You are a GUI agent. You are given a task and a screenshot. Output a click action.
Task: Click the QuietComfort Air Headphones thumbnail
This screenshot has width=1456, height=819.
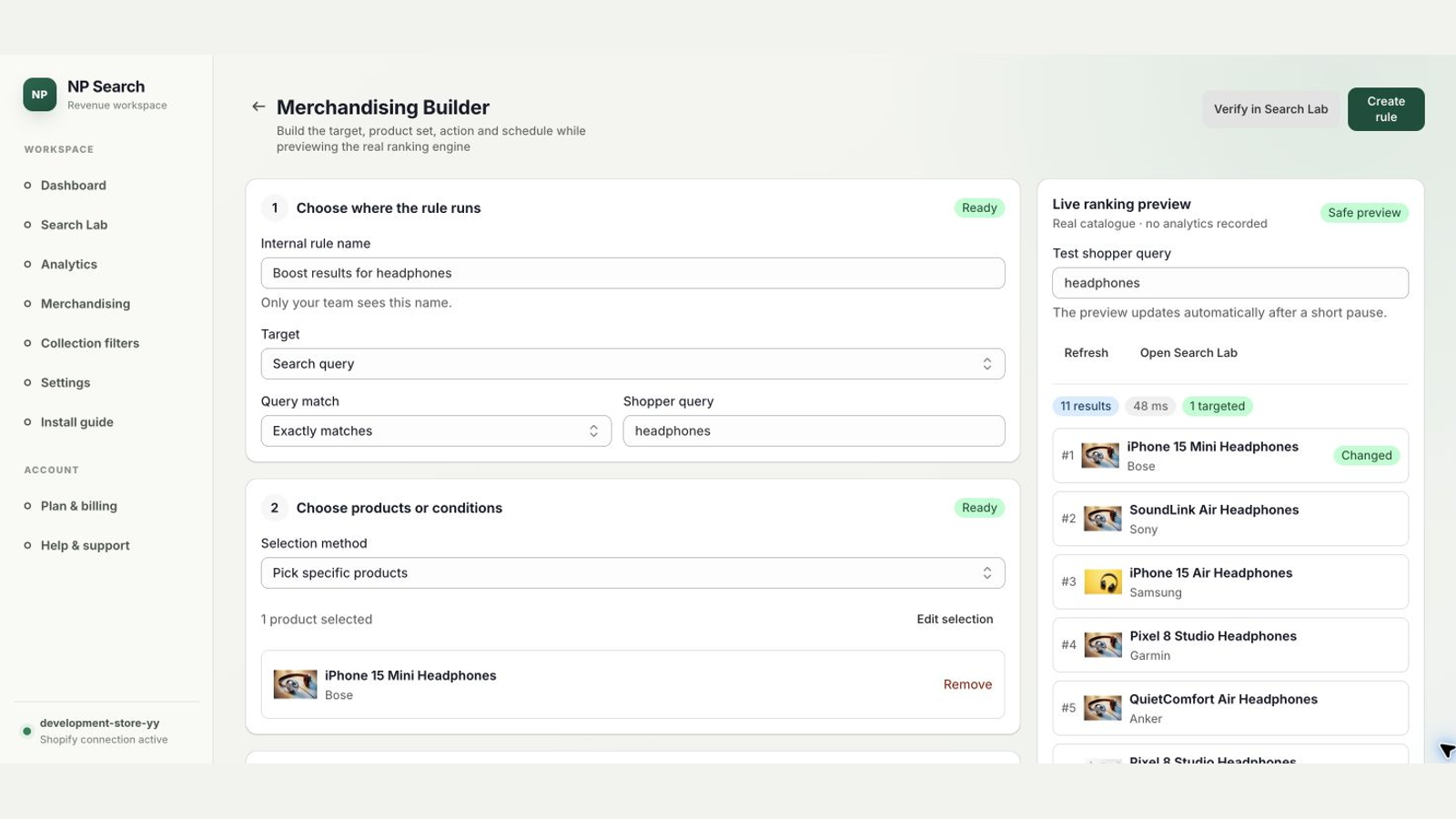[x=1103, y=708]
